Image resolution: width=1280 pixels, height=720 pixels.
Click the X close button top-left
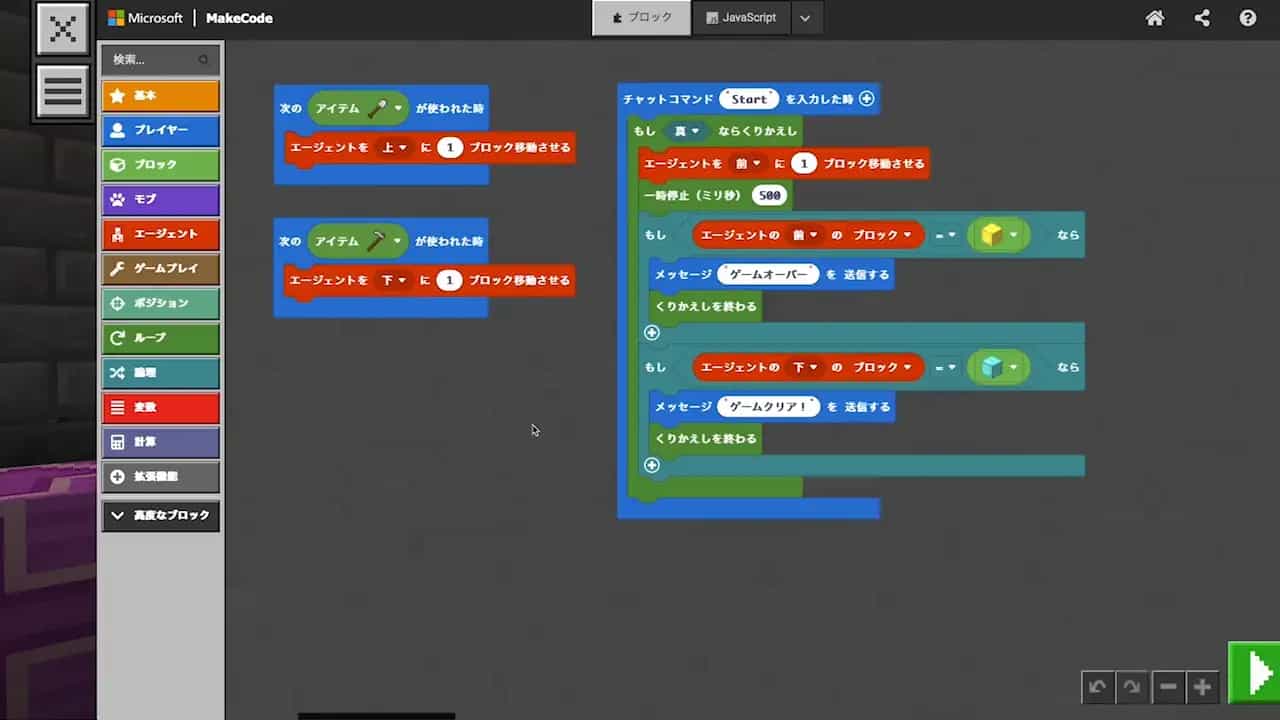63,29
